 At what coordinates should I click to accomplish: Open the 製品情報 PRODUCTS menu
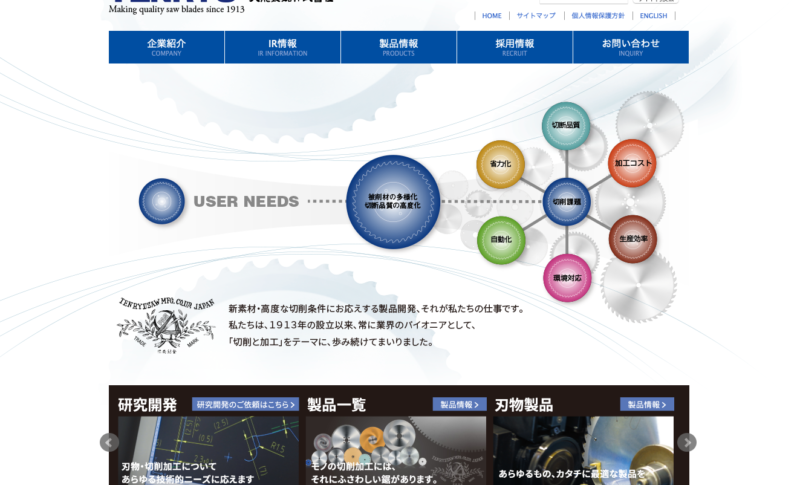click(x=398, y=47)
